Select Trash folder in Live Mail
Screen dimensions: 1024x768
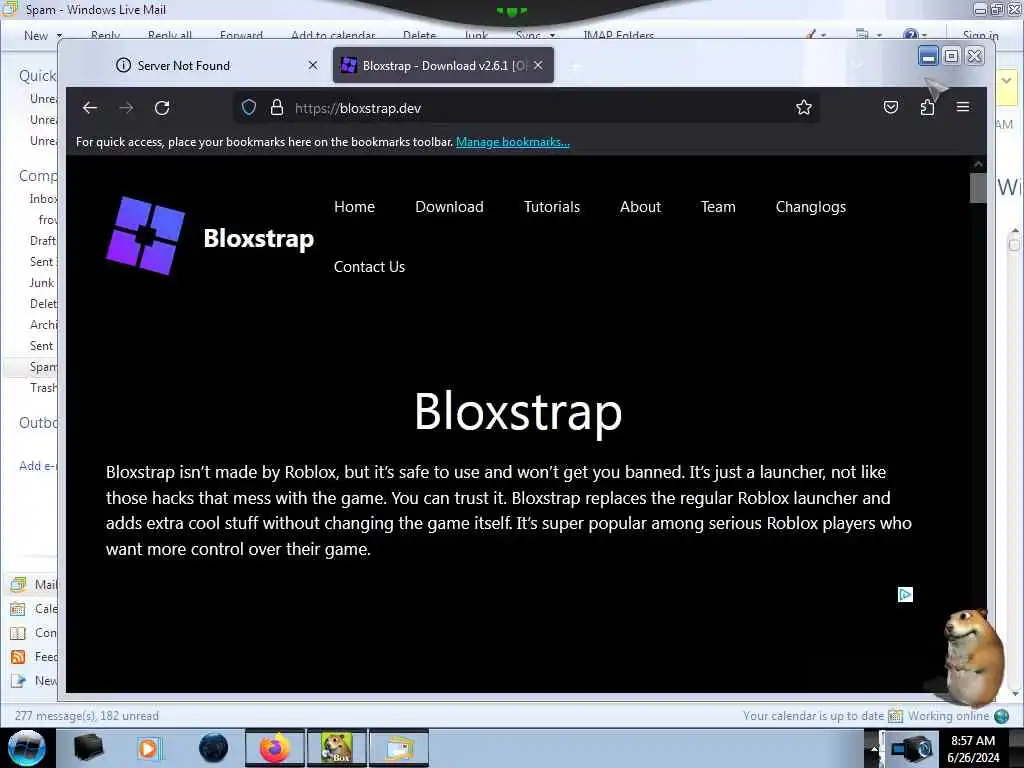(x=43, y=388)
